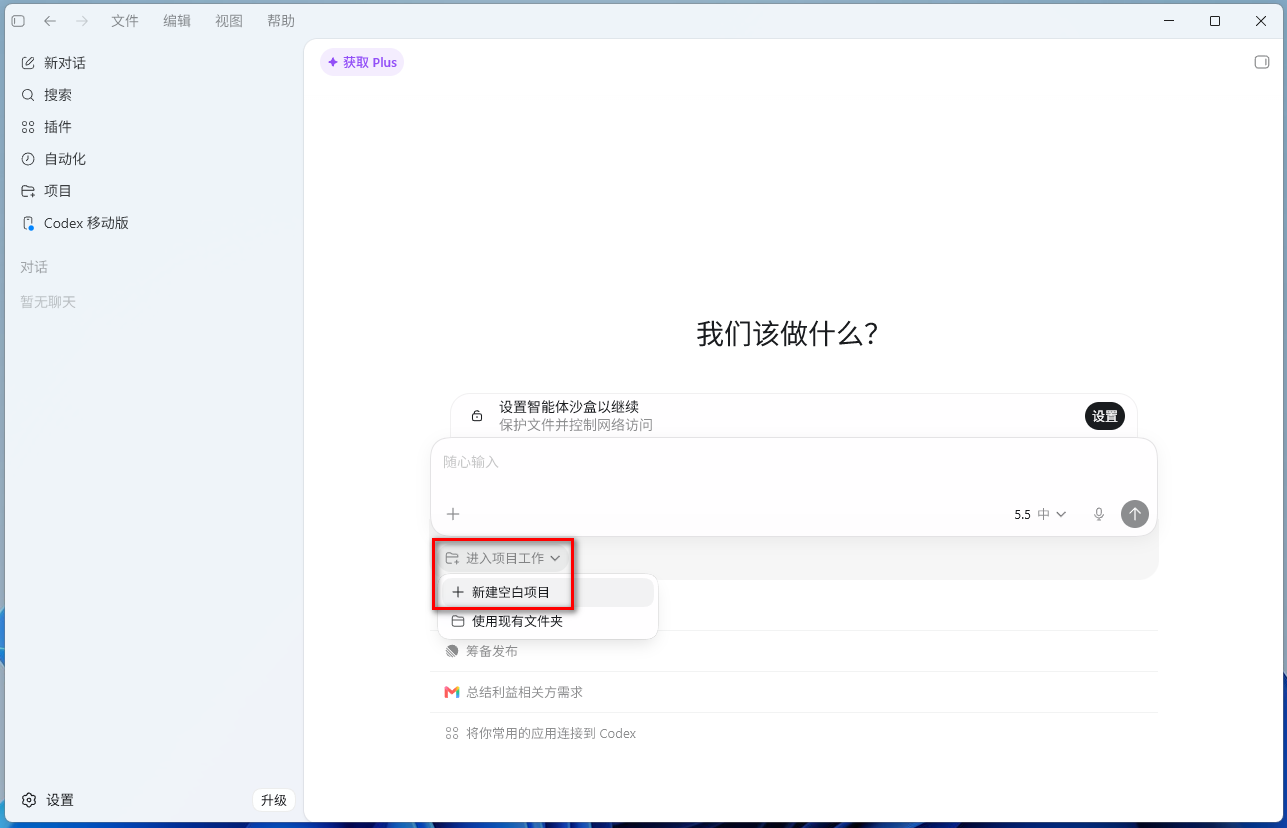Start a 新对话 from the sidebar

(152, 63)
